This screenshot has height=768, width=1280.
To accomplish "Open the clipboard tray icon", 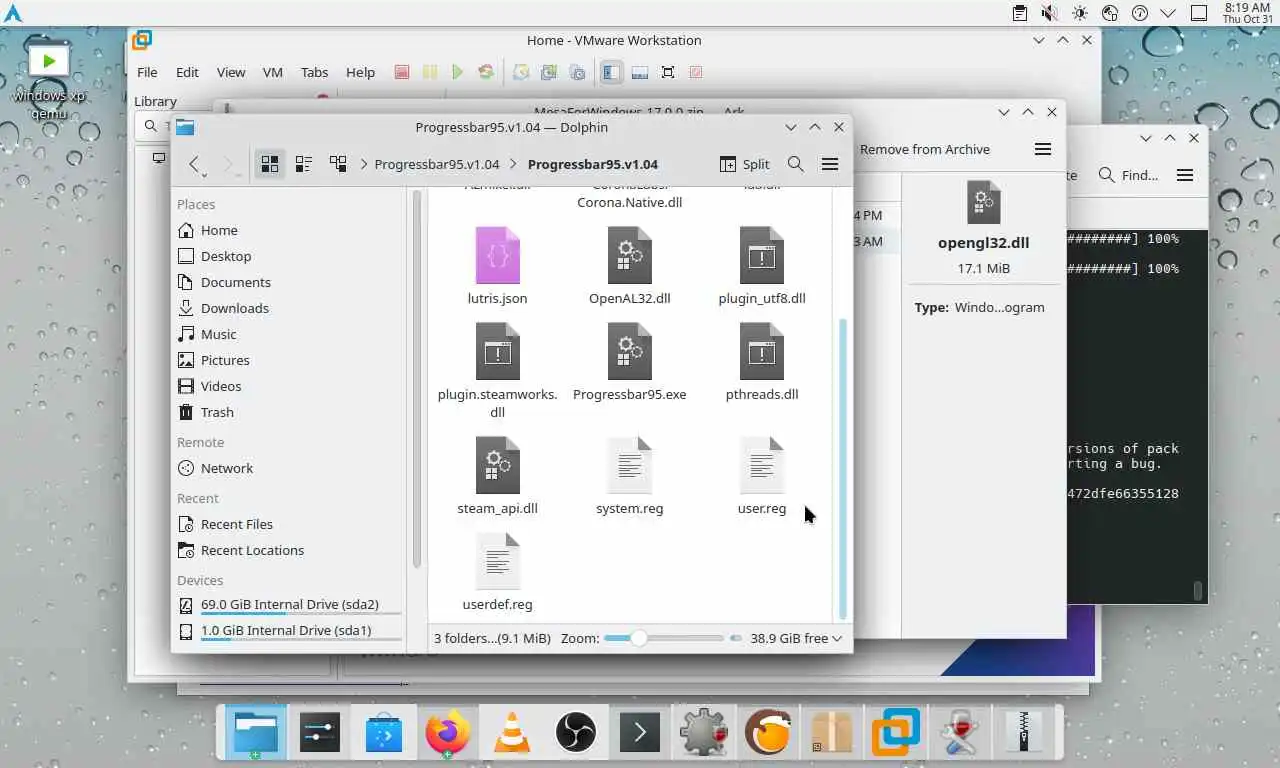I will pos(1019,13).
